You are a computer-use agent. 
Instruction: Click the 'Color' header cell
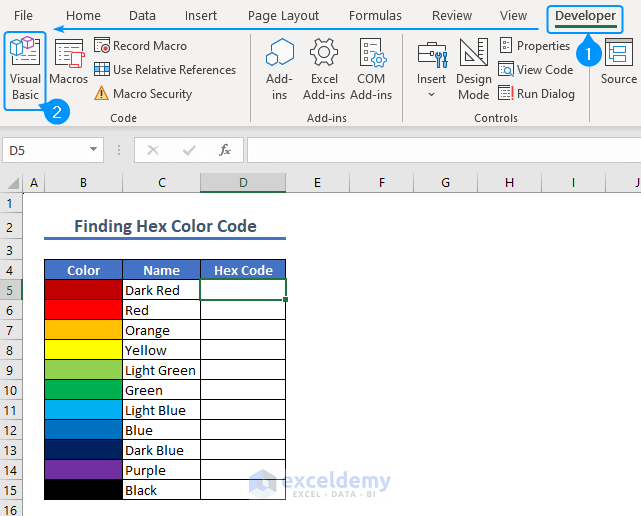tap(83, 270)
